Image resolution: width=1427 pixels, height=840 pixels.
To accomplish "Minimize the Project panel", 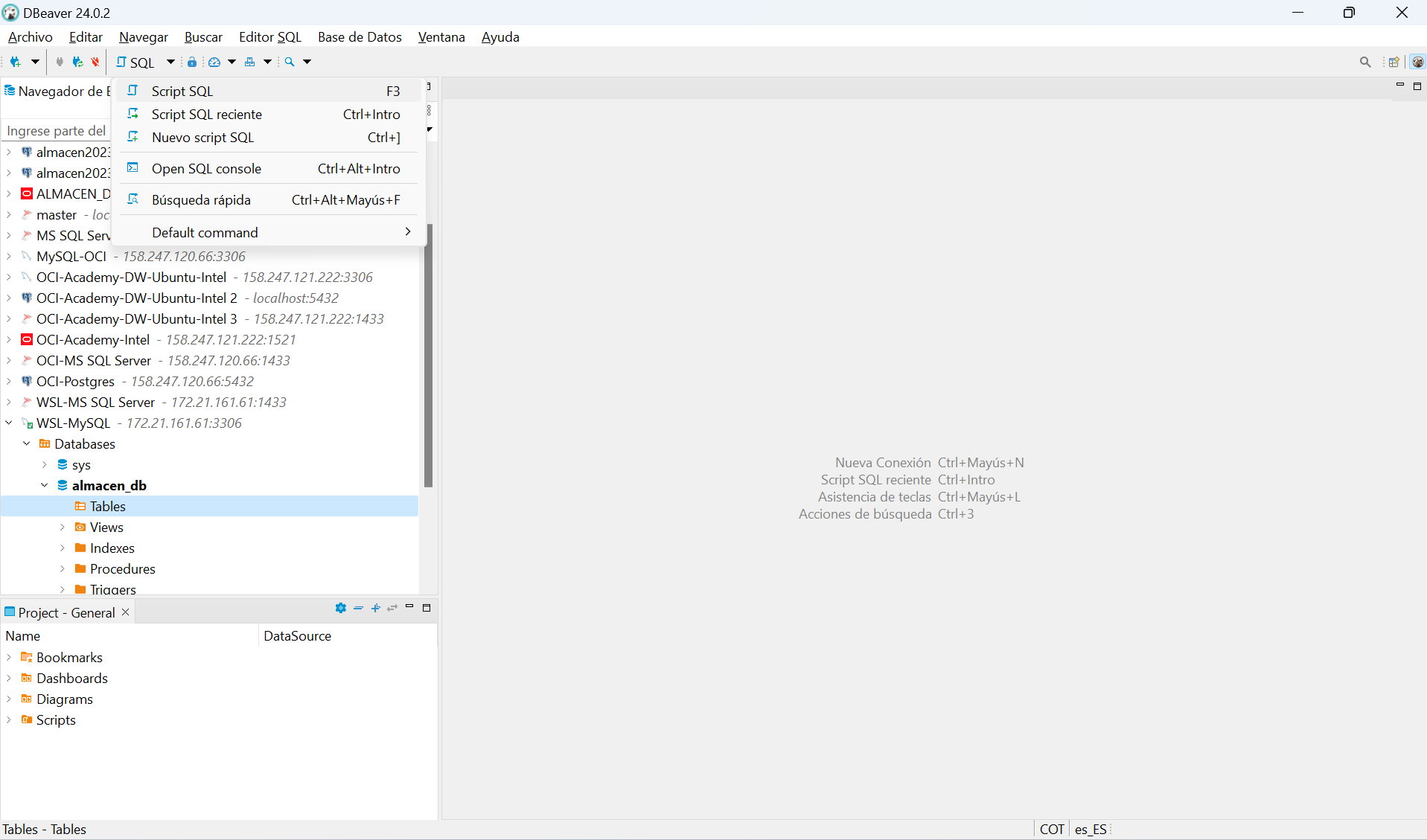I will tap(409, 607).
